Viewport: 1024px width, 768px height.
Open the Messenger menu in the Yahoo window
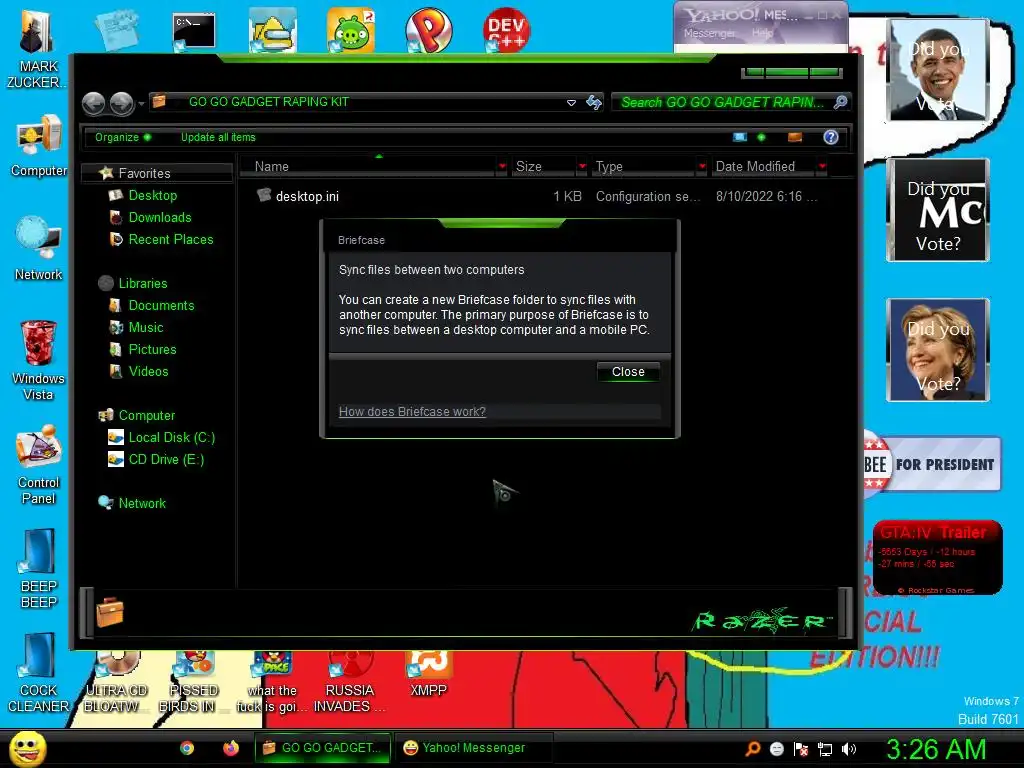(709, 33)
